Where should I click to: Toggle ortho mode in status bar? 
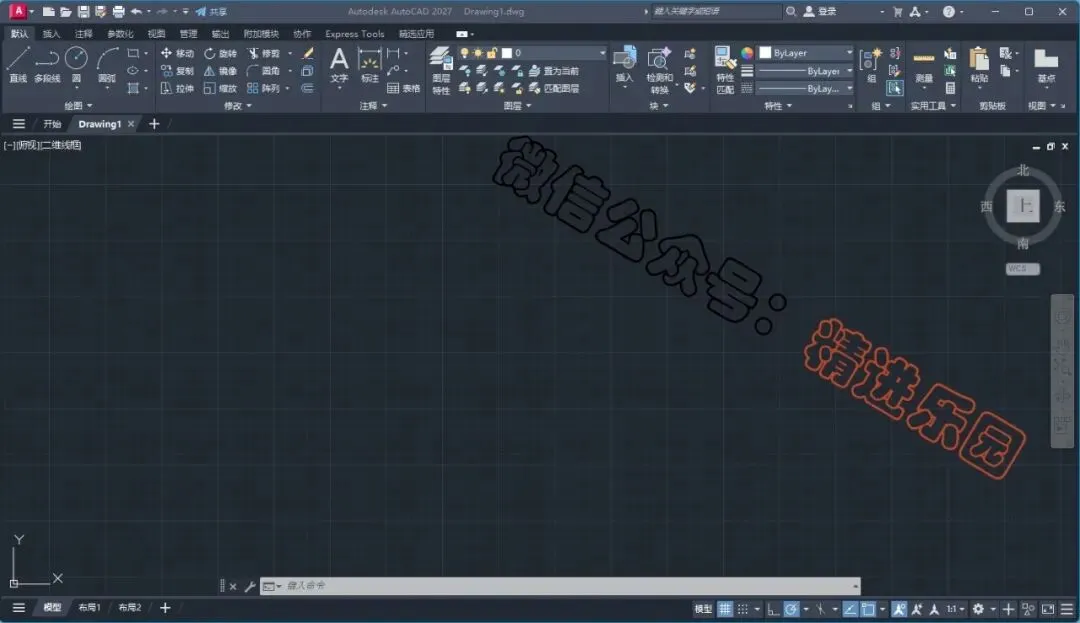(x=773, y=609)
